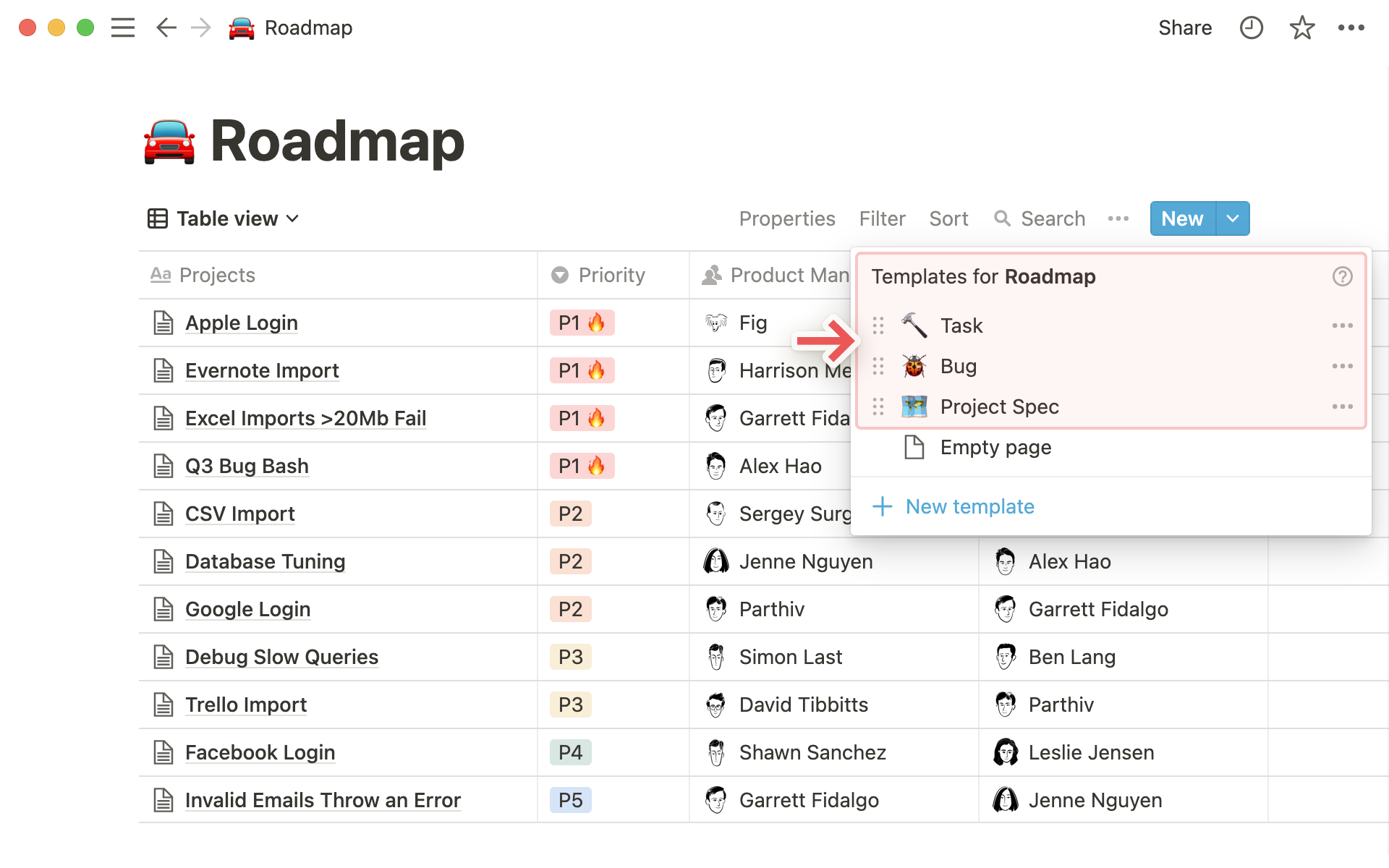Select the Filter menu option

point(882,218)
